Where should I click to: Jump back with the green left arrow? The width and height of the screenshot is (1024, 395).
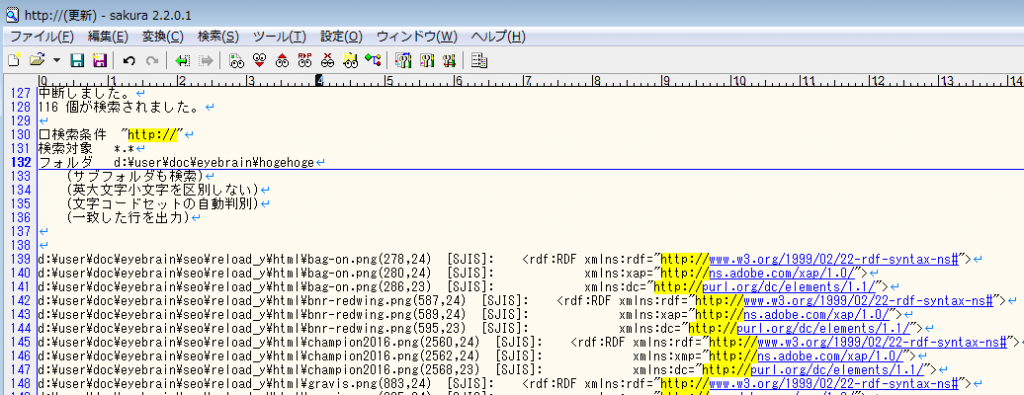182,61
